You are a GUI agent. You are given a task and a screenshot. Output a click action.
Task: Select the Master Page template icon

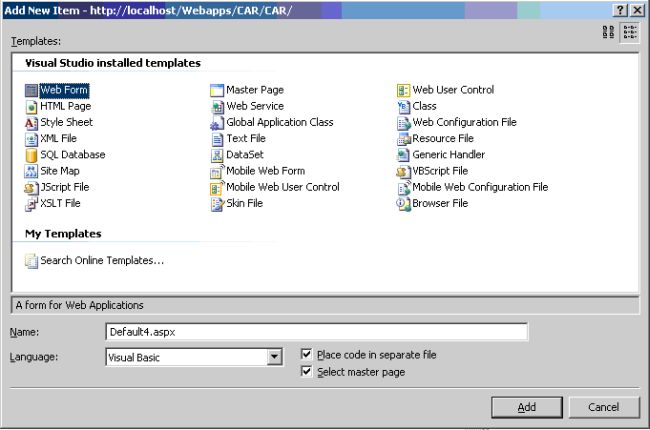point(217,90)
